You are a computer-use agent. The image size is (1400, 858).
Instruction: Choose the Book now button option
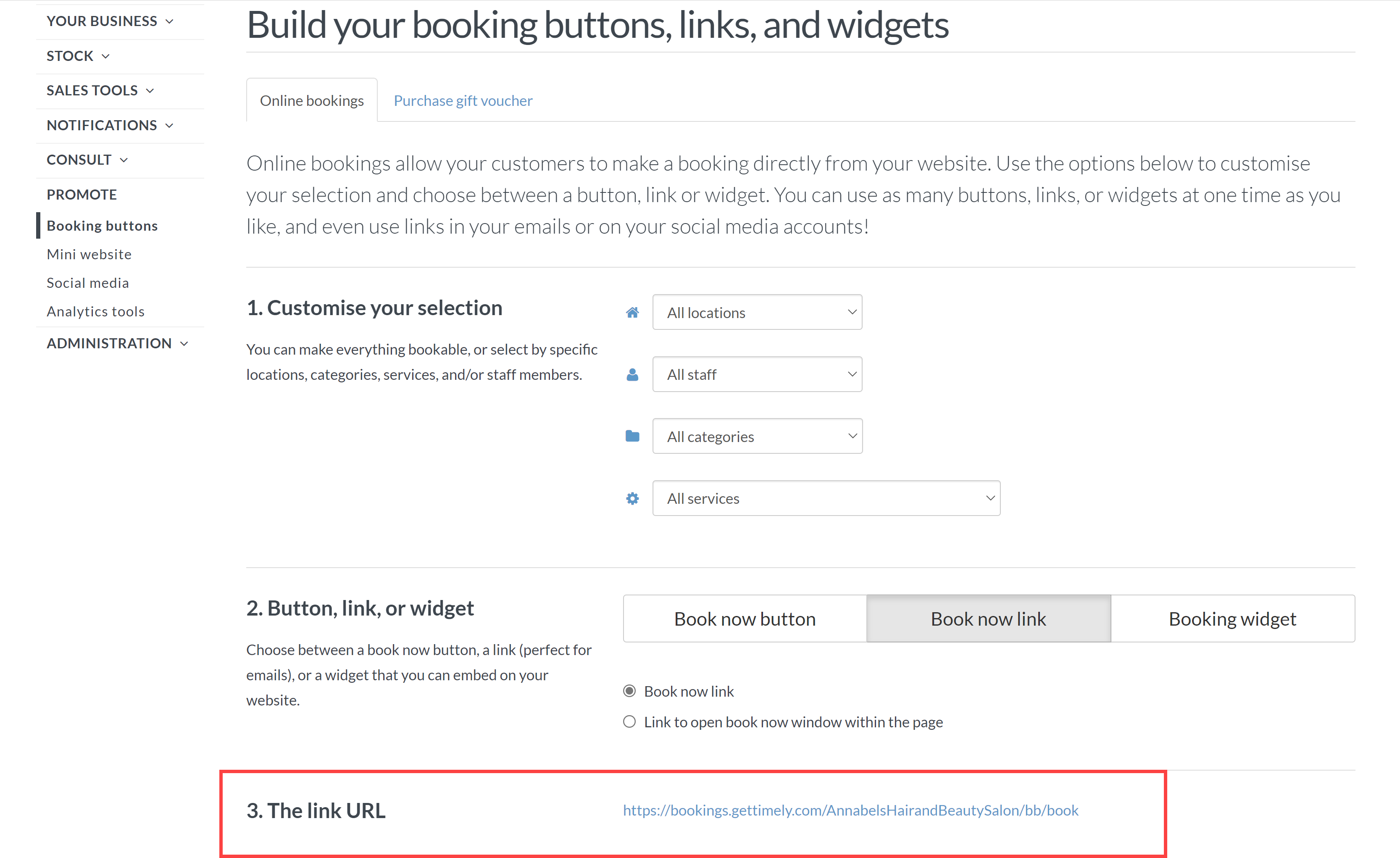[745, 618]
